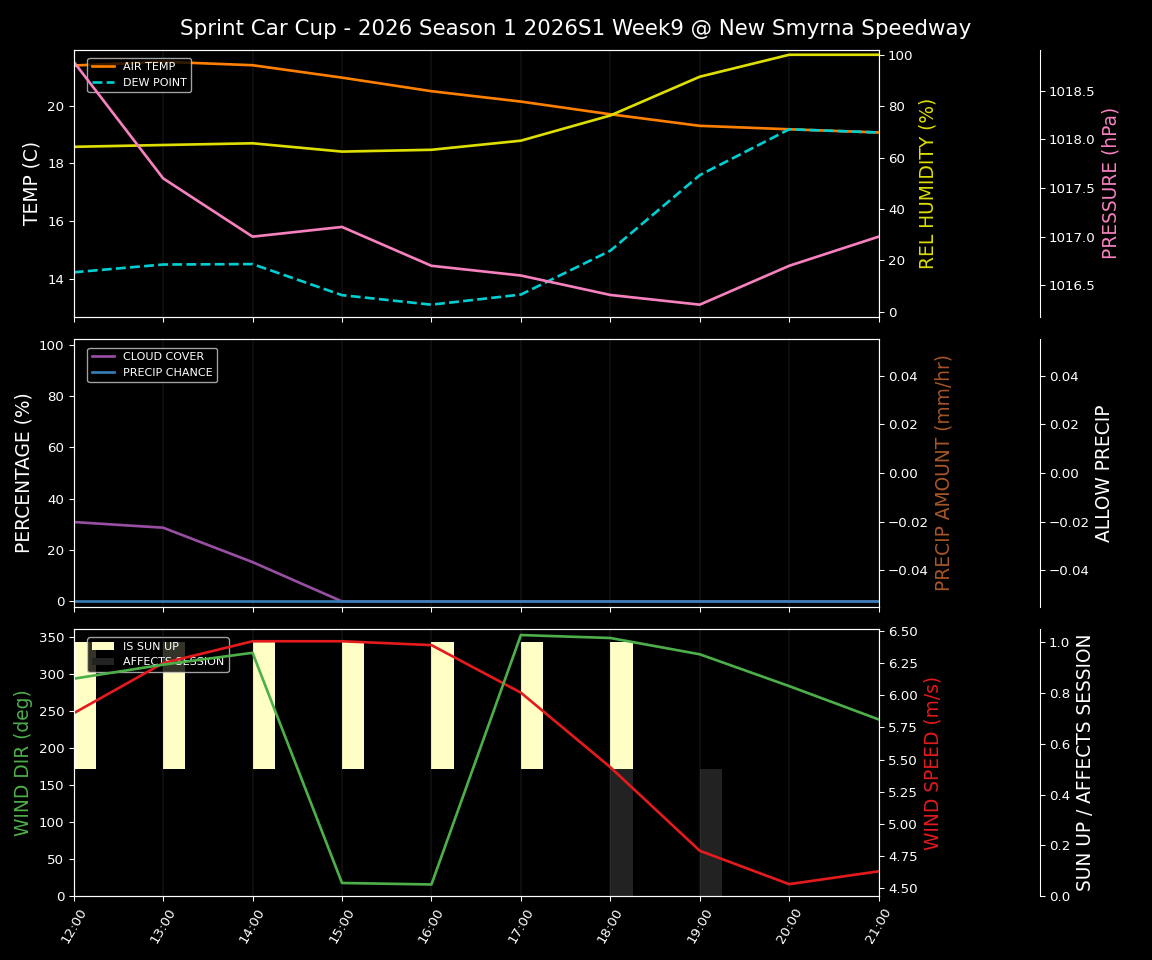Toggle the yellow REL HUMIDITY axis label
The image size is (1152, 960).
927,180
